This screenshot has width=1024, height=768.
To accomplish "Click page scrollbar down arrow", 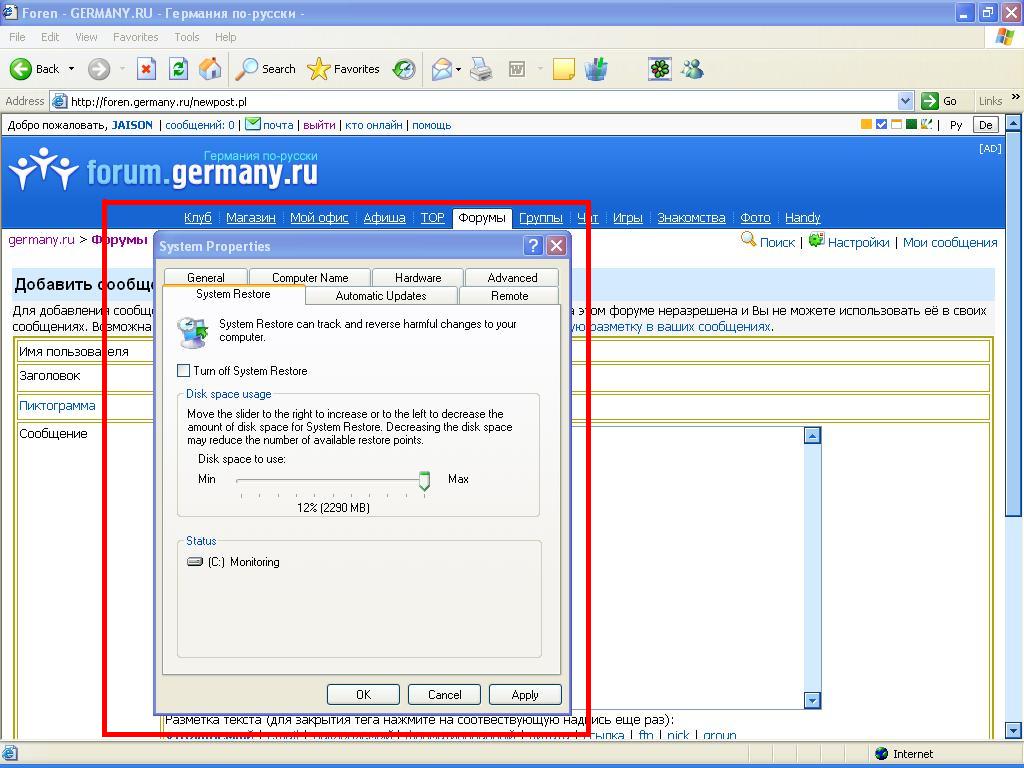I will pos(1014,730).
